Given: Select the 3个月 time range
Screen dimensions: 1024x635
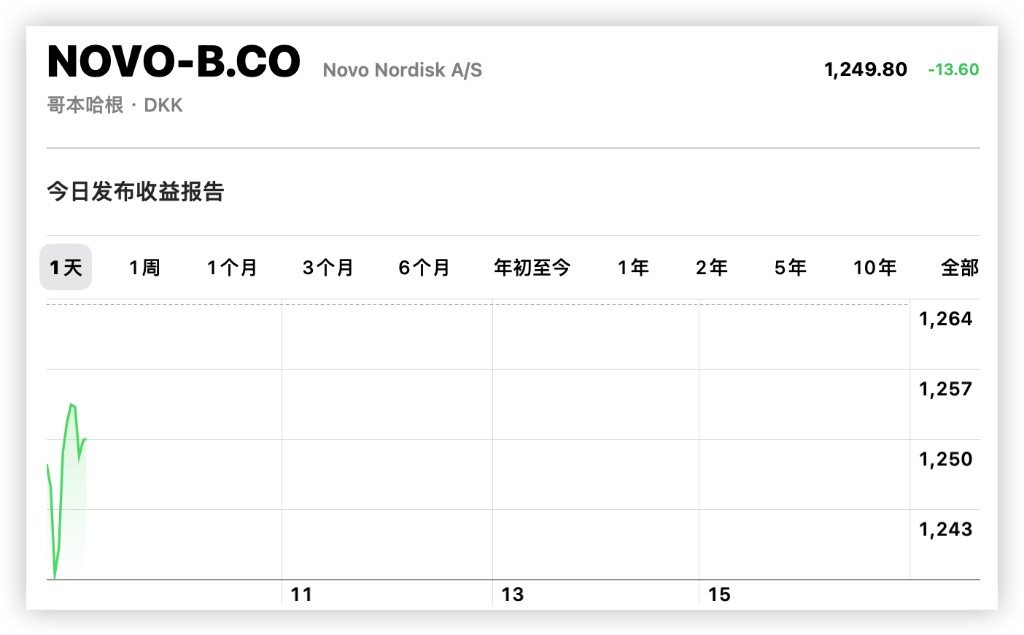Looking at the screenshot, I should [328, 267].
